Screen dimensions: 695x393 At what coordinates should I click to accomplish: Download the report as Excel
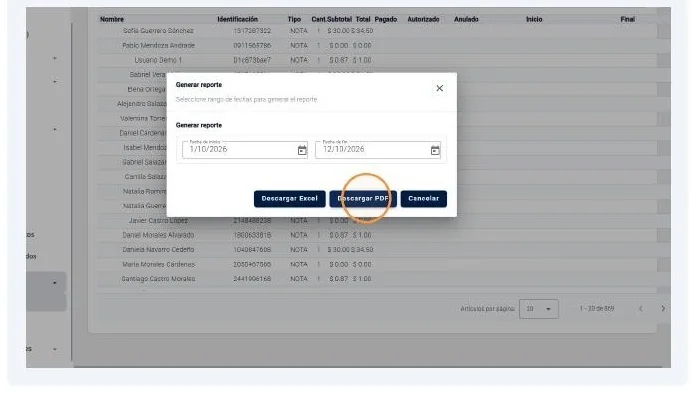(289, 198)
